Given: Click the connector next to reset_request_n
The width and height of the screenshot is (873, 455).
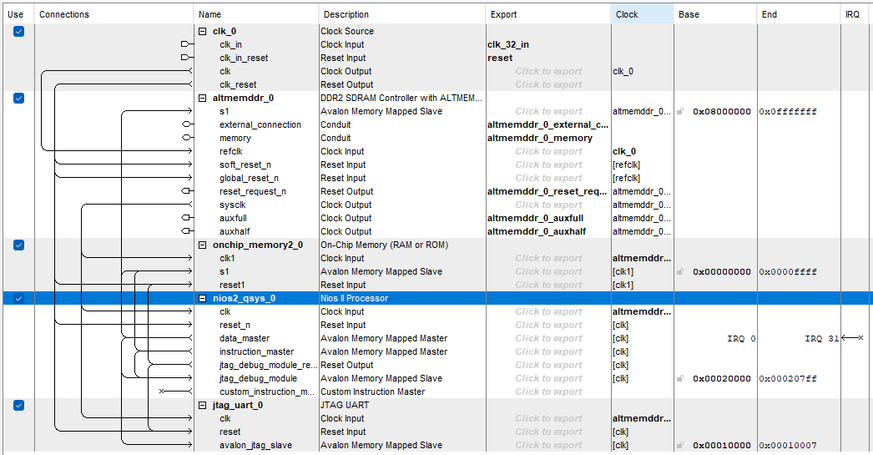Looking at the screenshot, I should coord(188,191).
